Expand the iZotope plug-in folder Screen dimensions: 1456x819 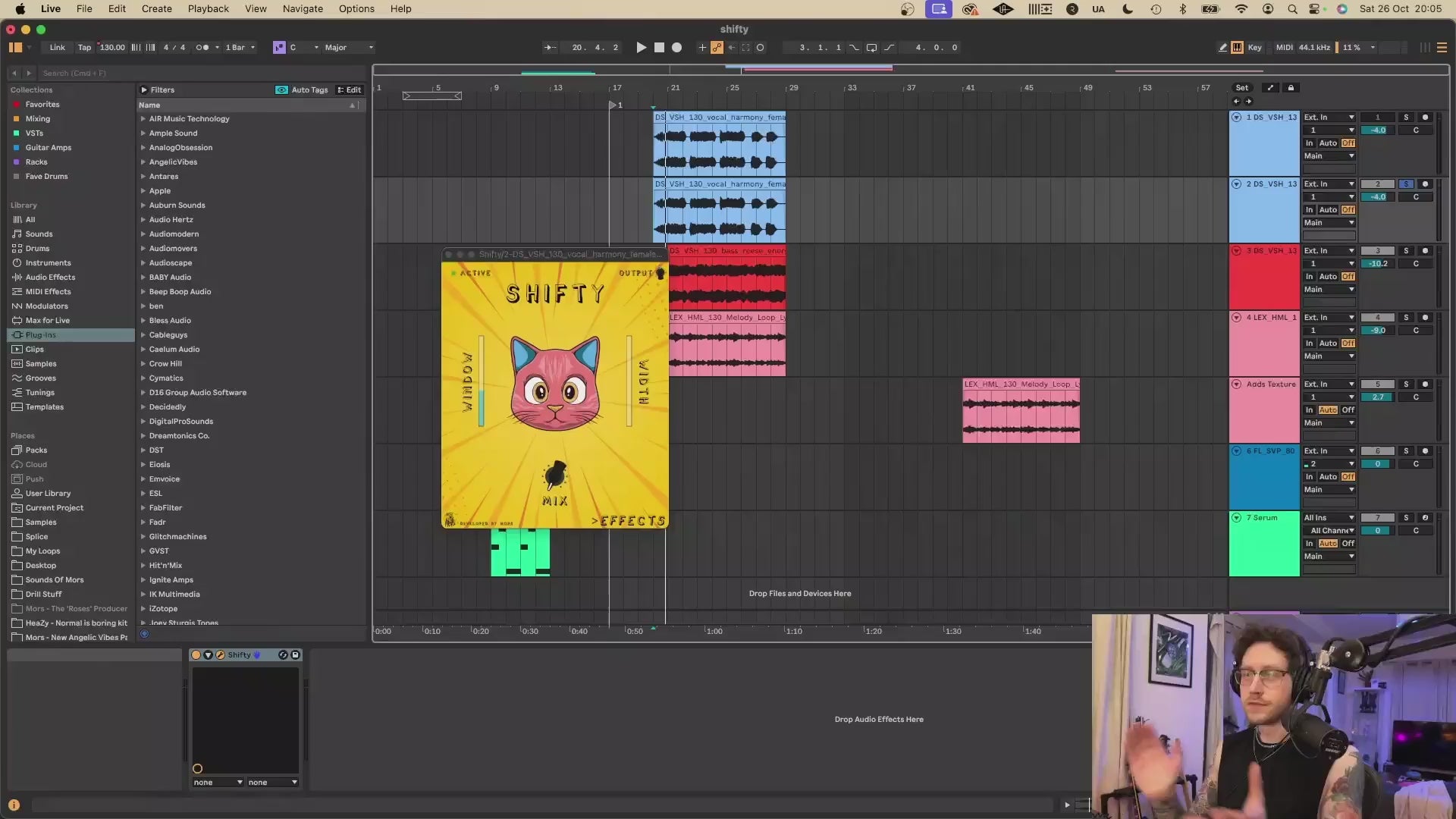pyautogui.click(x=143, y=609)
